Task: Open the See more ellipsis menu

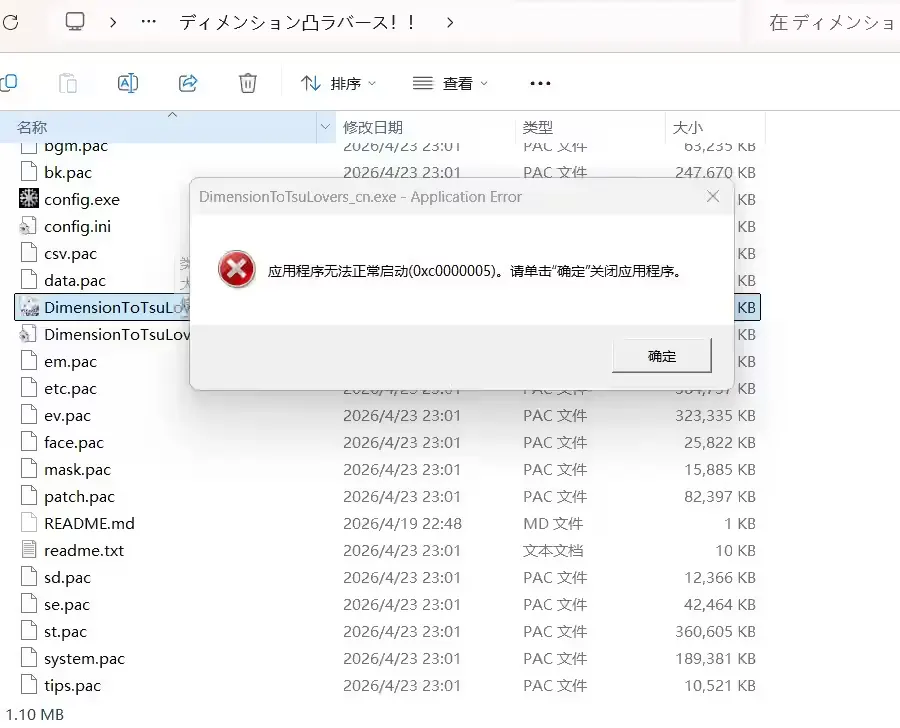Action: pyautogui.click(x=540, y=84)
